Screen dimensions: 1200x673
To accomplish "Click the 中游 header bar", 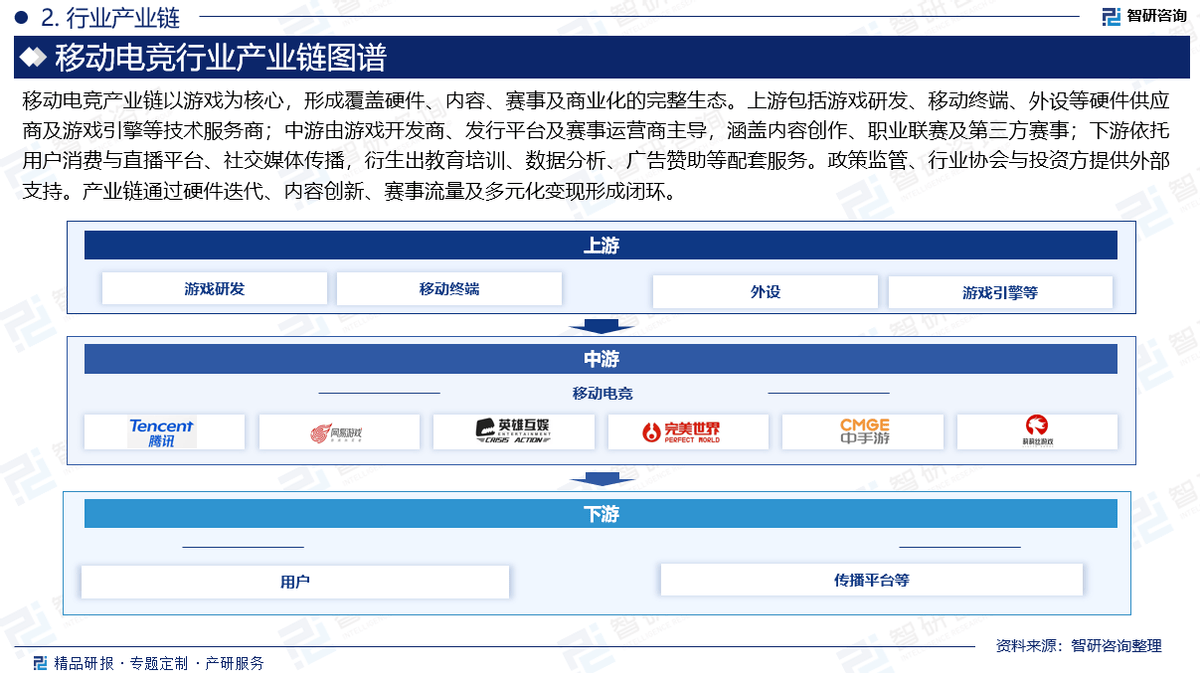I will click(600, 359).
